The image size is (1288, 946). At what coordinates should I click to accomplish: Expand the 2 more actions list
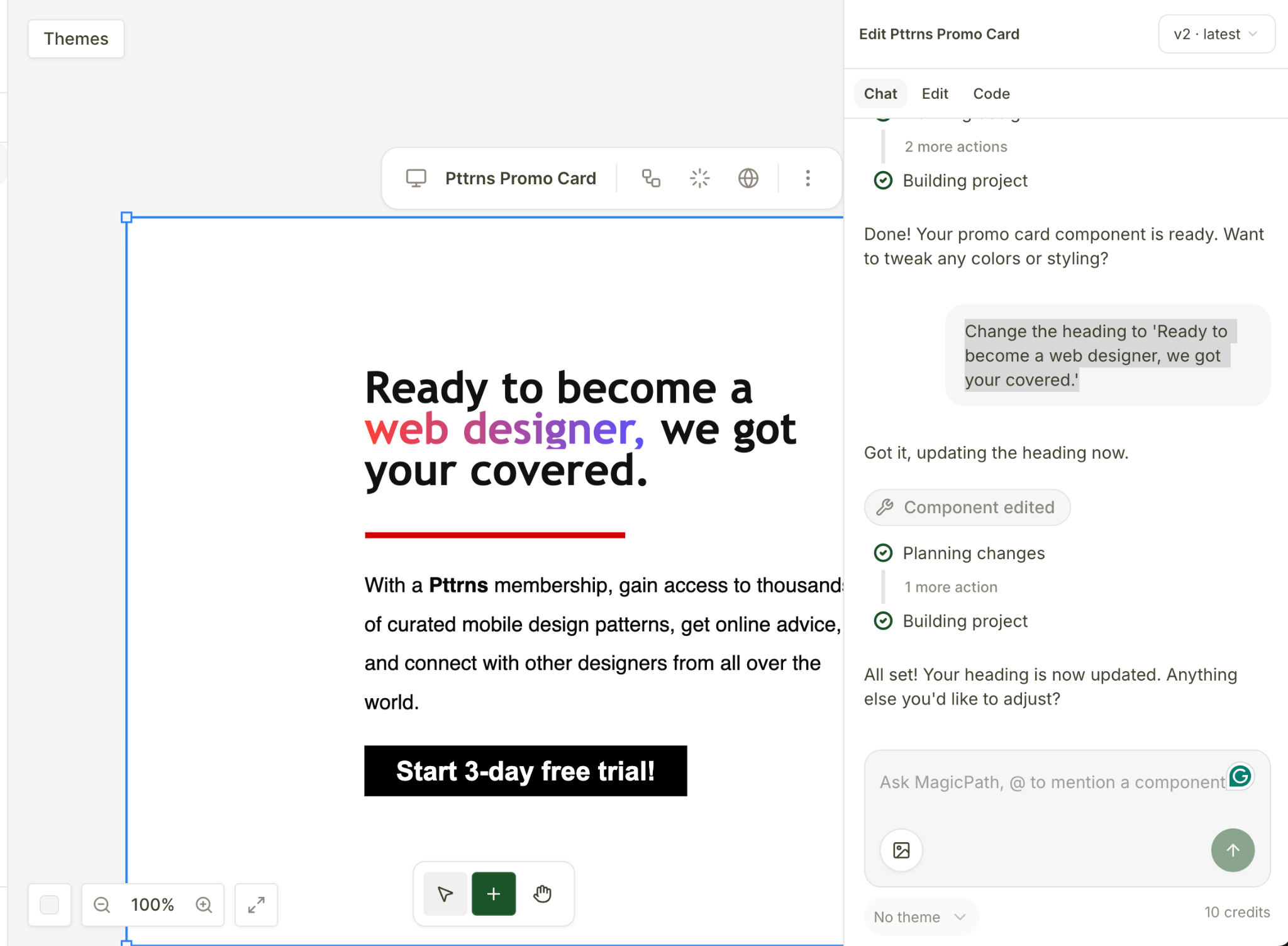click(955, 147)
